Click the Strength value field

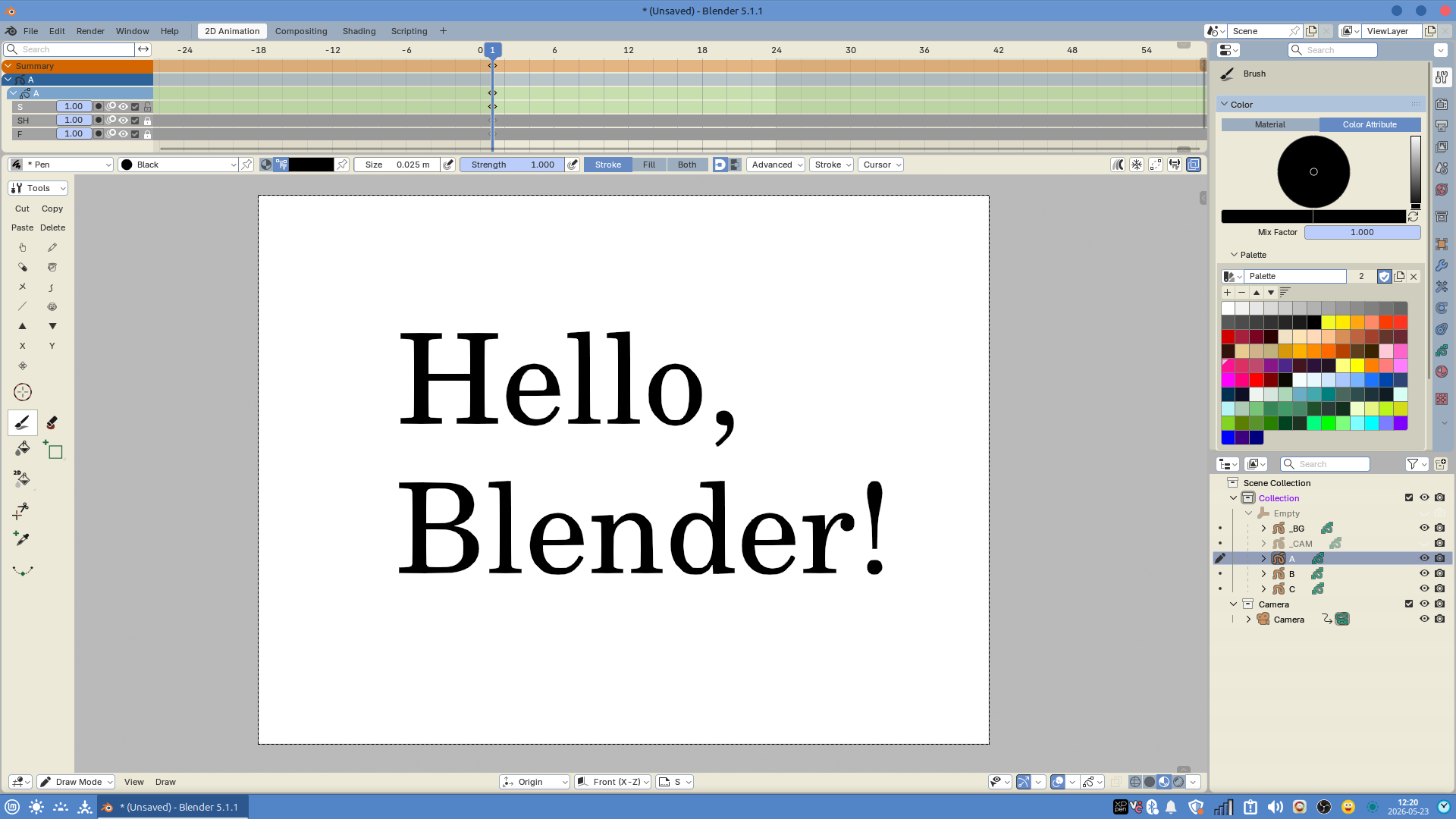pos(512,165)
